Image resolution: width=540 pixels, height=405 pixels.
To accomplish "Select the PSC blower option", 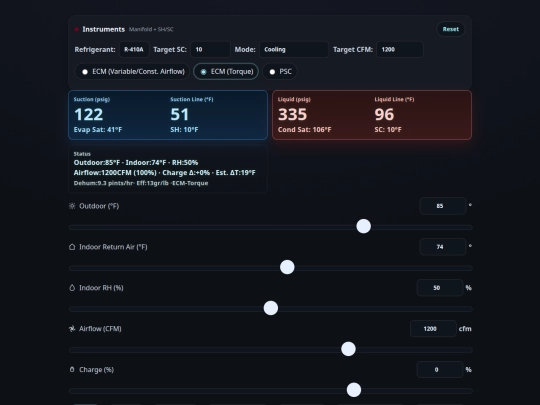I will 280,72.
